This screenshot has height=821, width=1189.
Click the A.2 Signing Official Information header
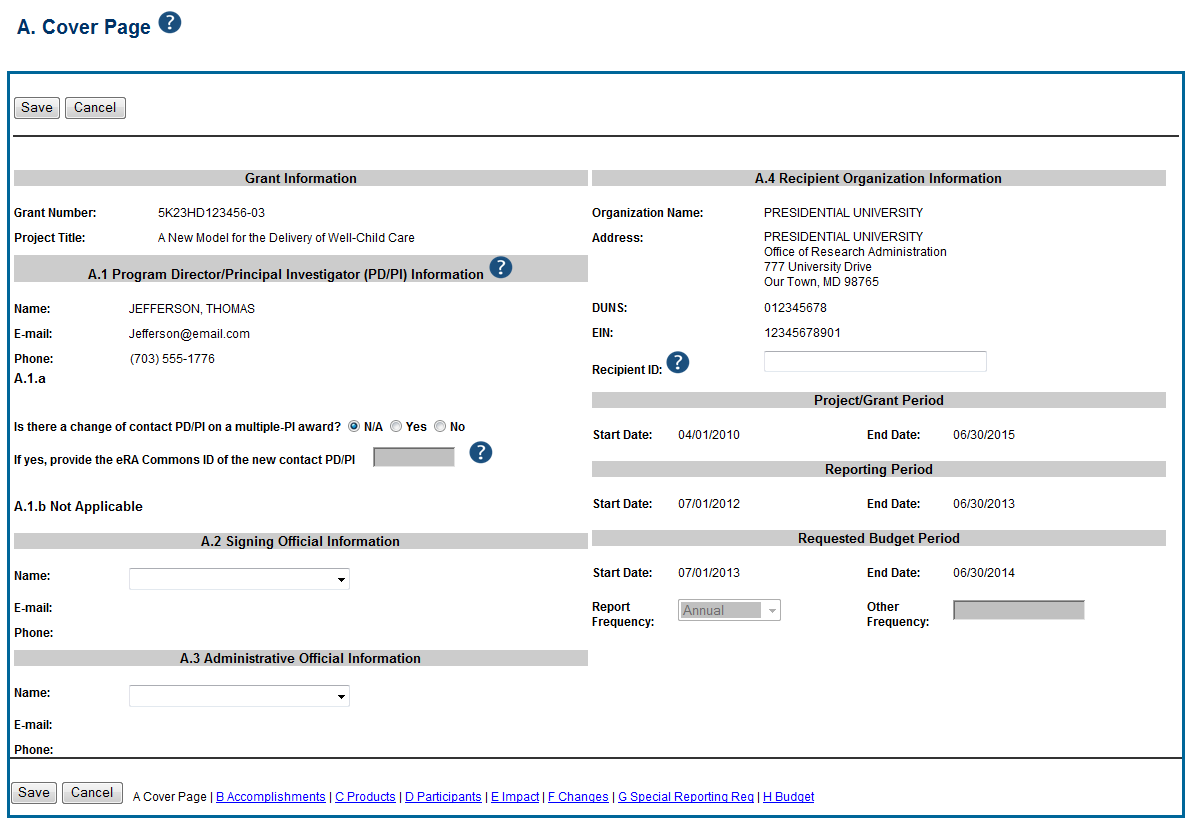300,541
